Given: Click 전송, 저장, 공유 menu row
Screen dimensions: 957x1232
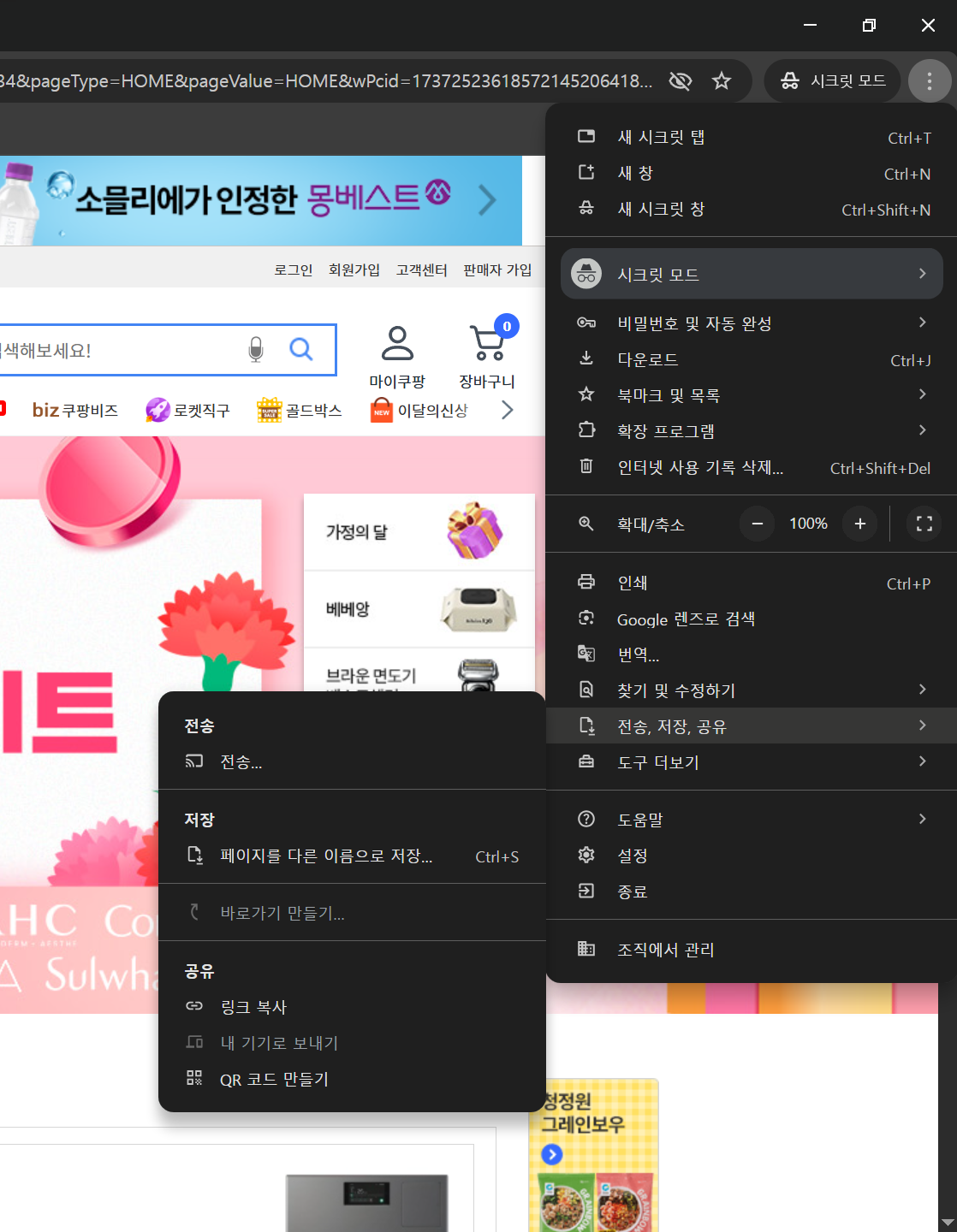Looking at the screenshot, I should (751, 726).
